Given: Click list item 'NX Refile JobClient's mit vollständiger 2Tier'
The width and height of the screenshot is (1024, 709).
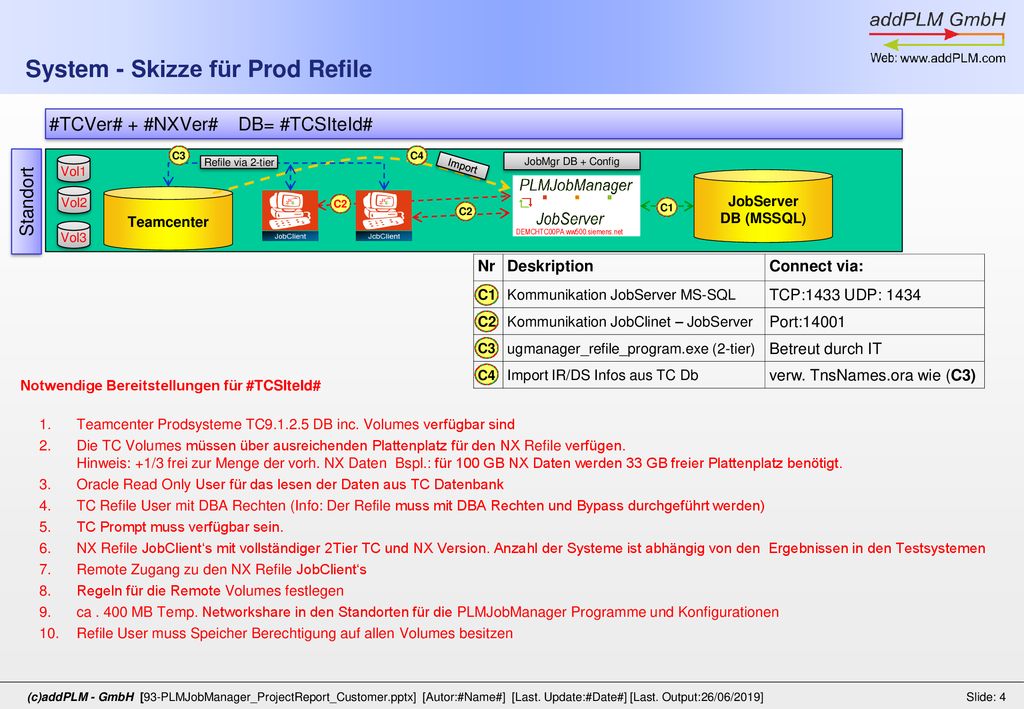Looking at the screenshot, I should coord(531,548).
